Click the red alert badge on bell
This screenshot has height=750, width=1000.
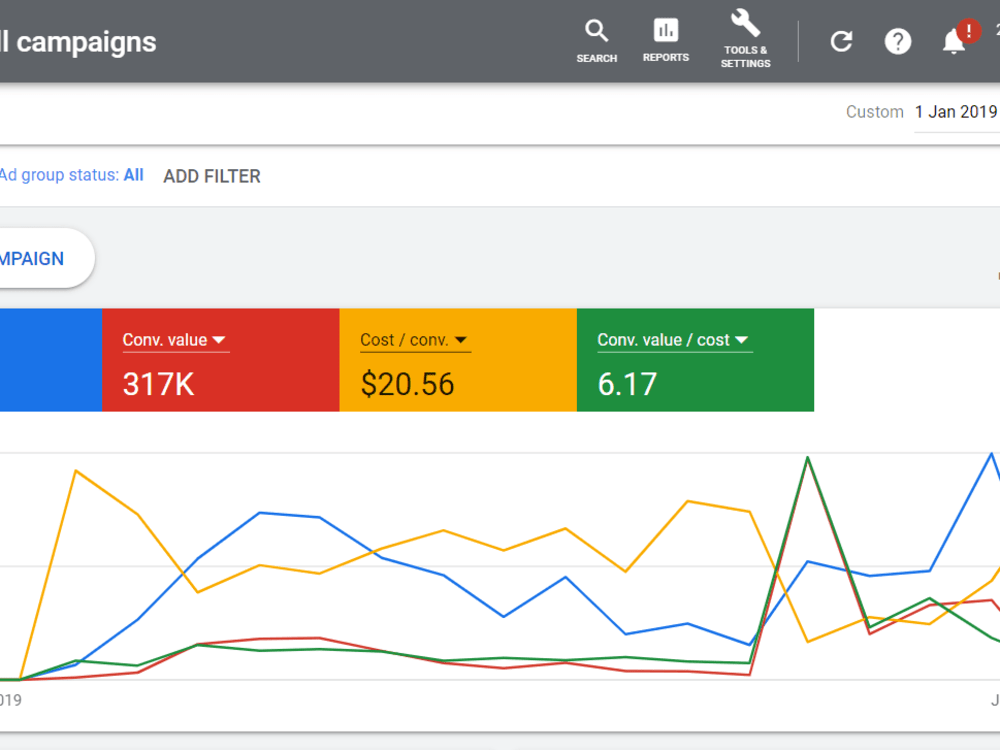coord(969,31)
